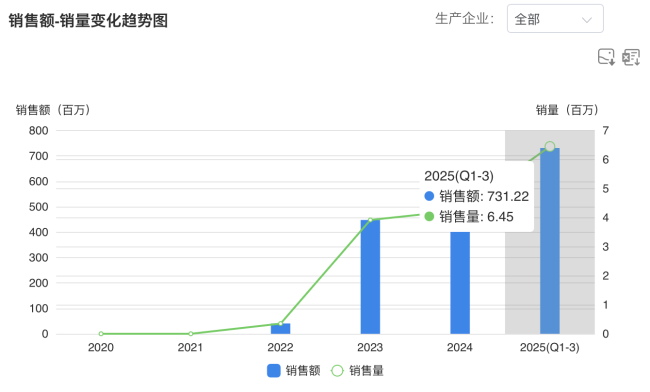The height and width of the screenshot is (392, 650).
Task: Click the 2025(Q1-3) line data point
Action: (550, 146)
